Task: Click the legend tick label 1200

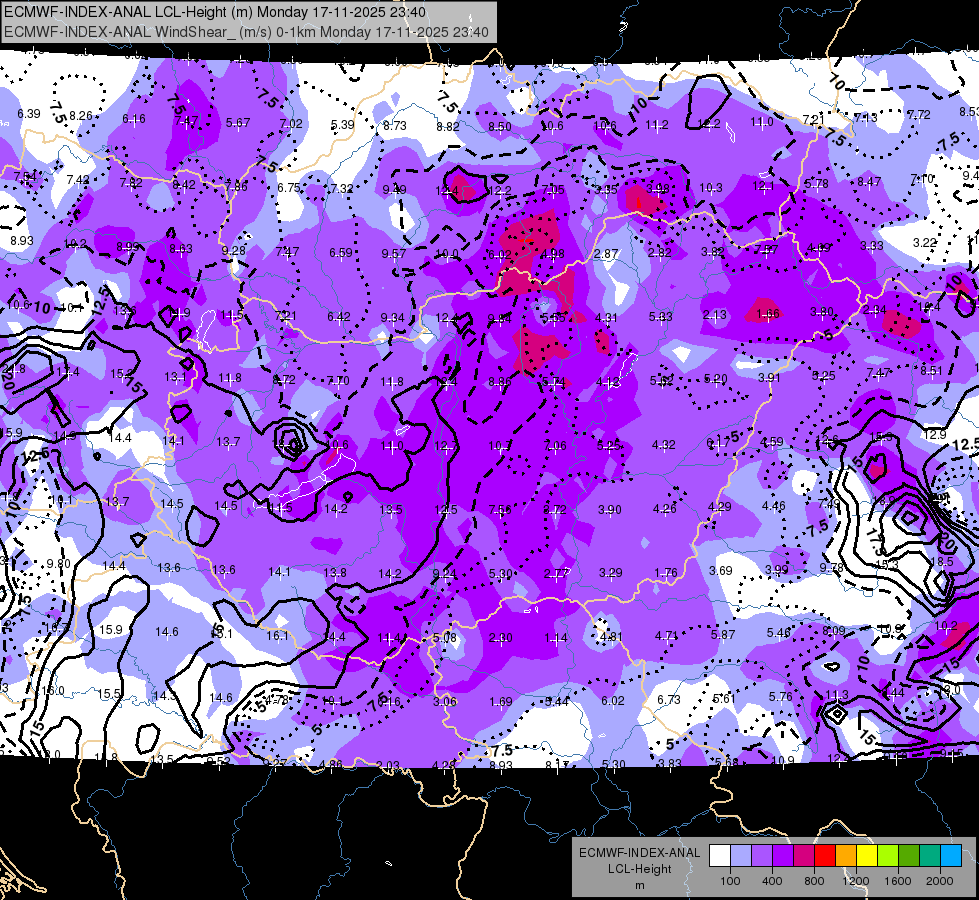Action: [x=855, y=881]
